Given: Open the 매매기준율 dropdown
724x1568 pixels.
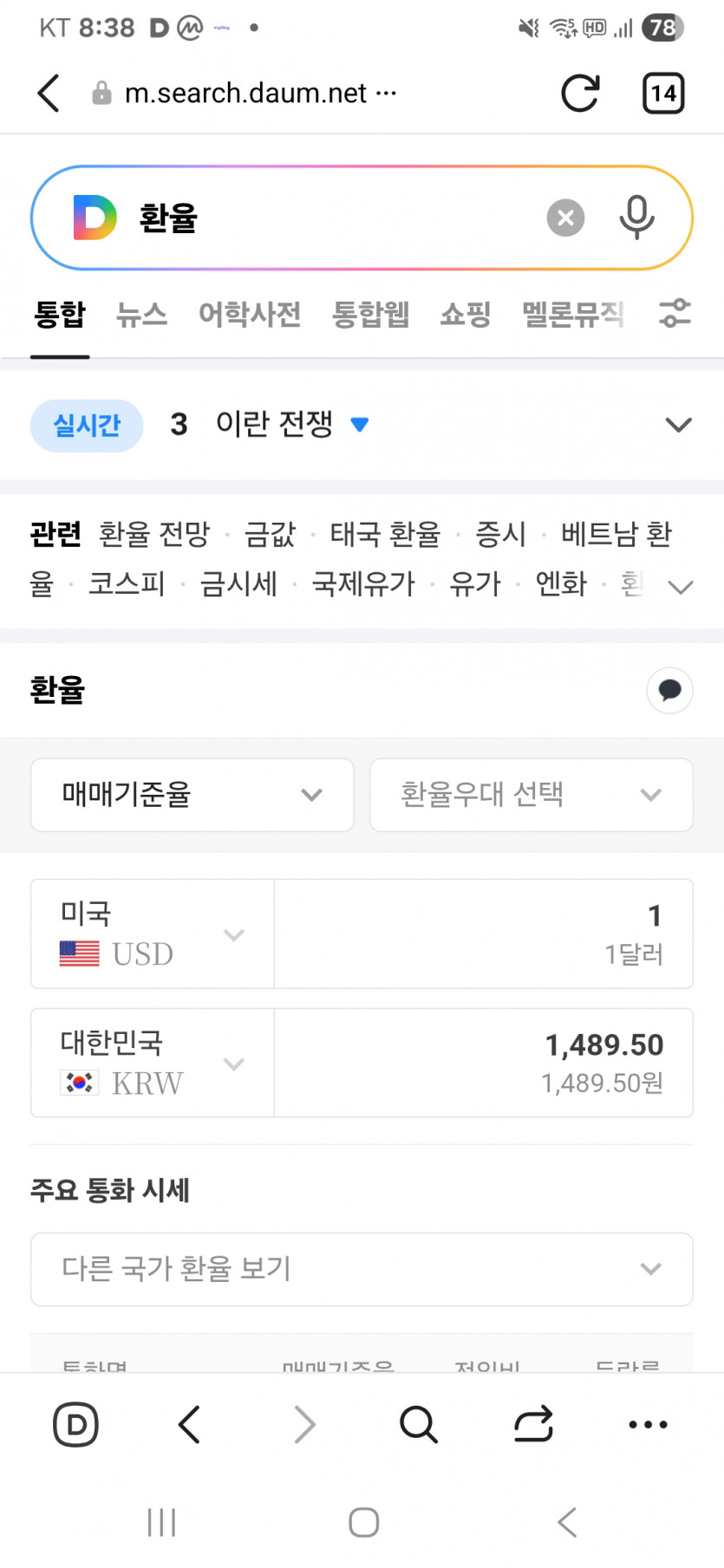Looking at the screenshot, I should pos(192,795).
